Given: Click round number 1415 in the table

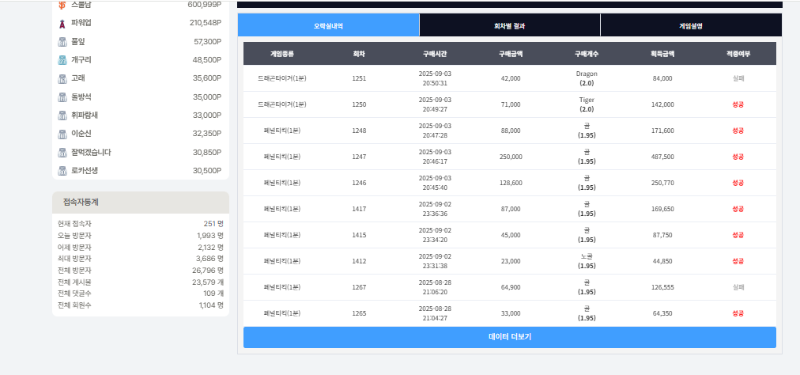Looking at the screenshot, I should tap(359, 235).
